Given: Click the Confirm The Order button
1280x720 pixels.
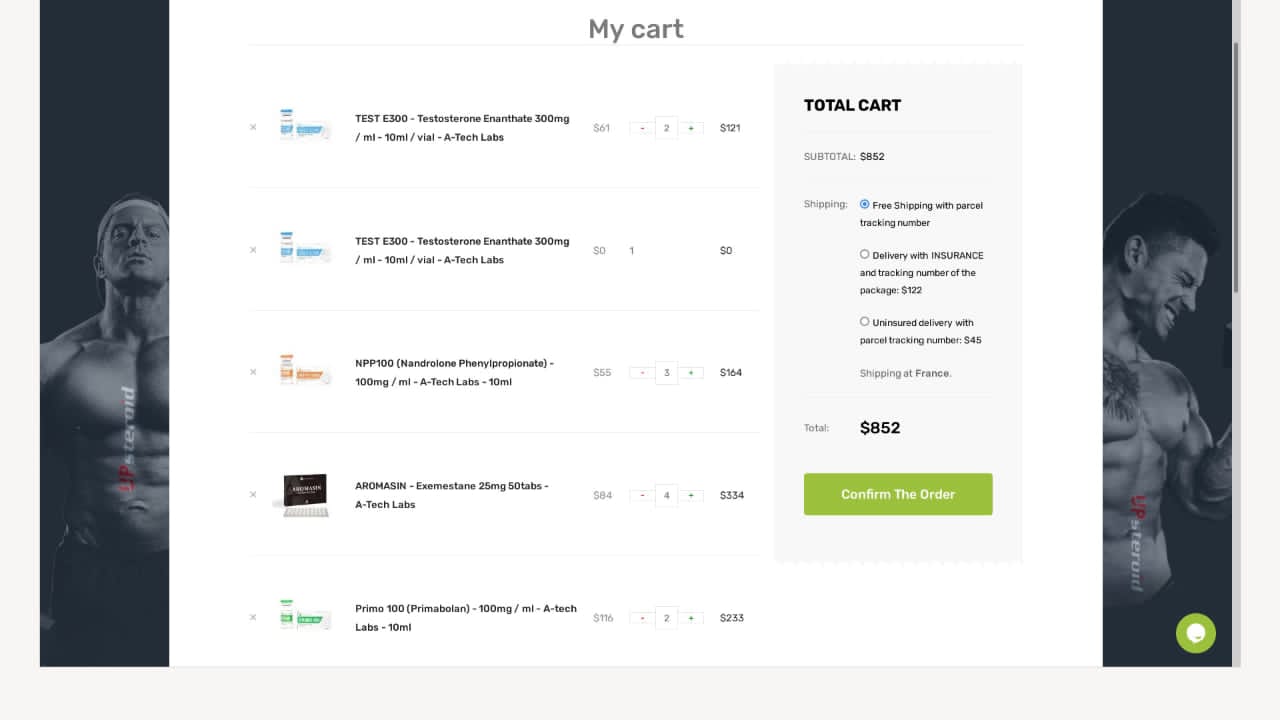Looking at the screenshot, I should click(897, 494).
